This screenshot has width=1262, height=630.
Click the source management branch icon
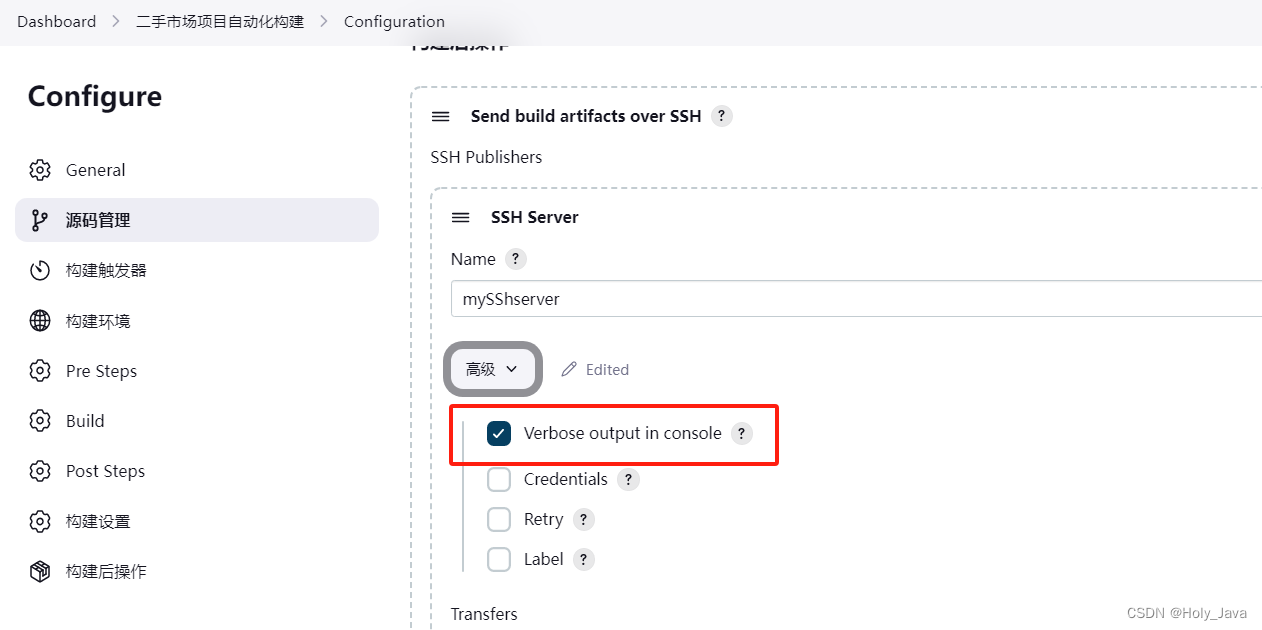tap(40, 220)
